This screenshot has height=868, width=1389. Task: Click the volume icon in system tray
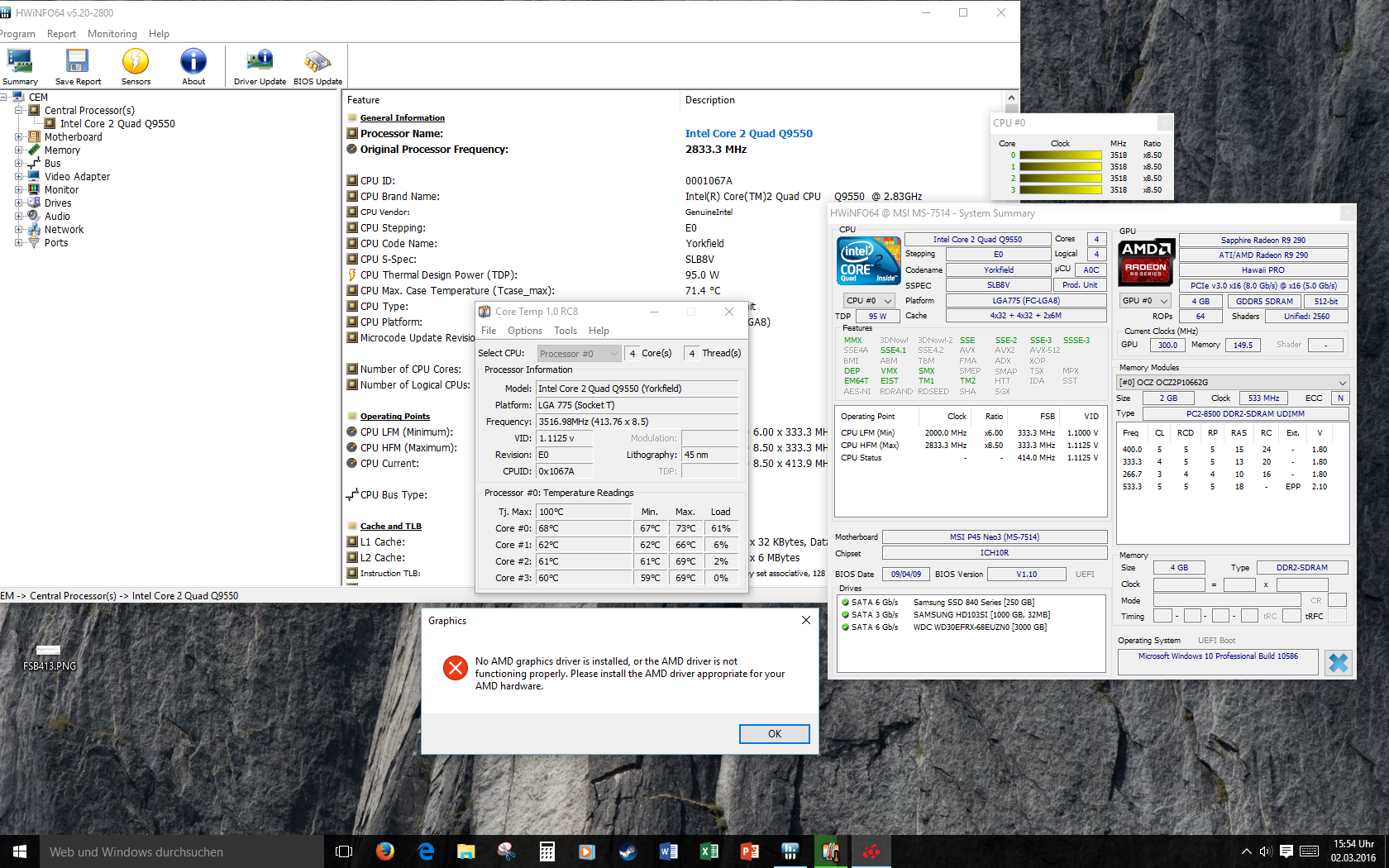(x=1265, y=851)
